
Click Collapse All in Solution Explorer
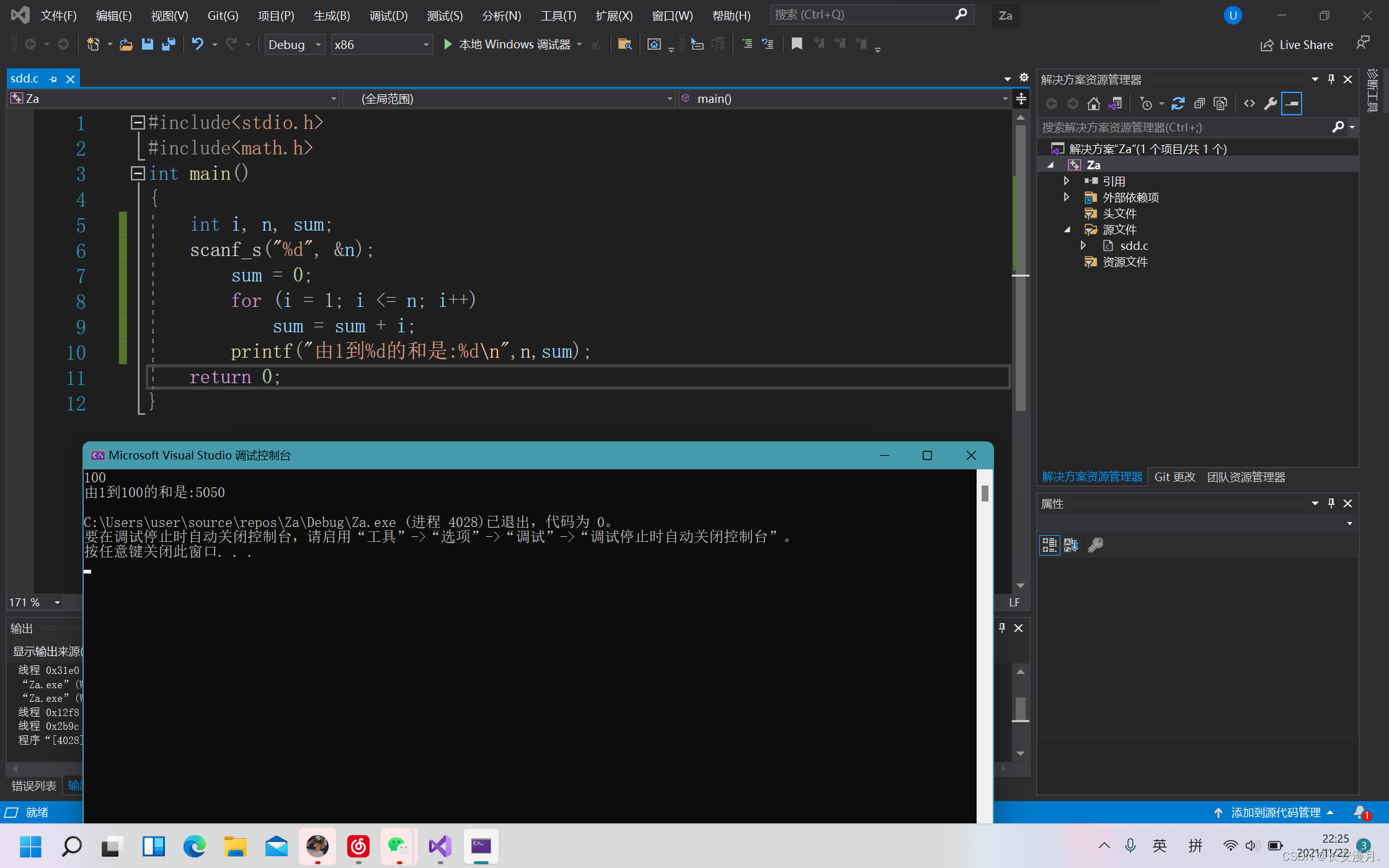pyautogui.click(x=1199, y=104)
